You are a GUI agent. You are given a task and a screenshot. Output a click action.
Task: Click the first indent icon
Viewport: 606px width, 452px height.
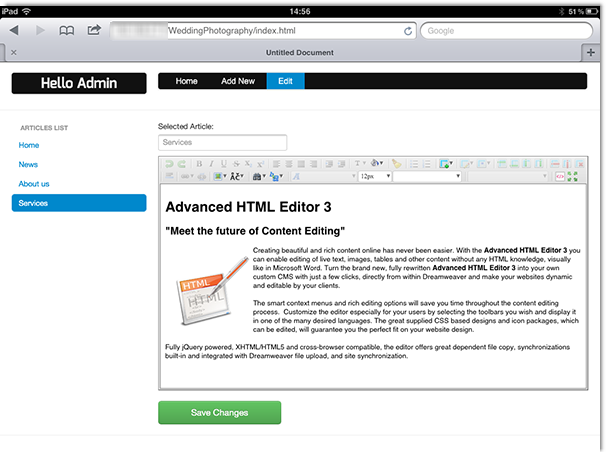click(329, 164)
